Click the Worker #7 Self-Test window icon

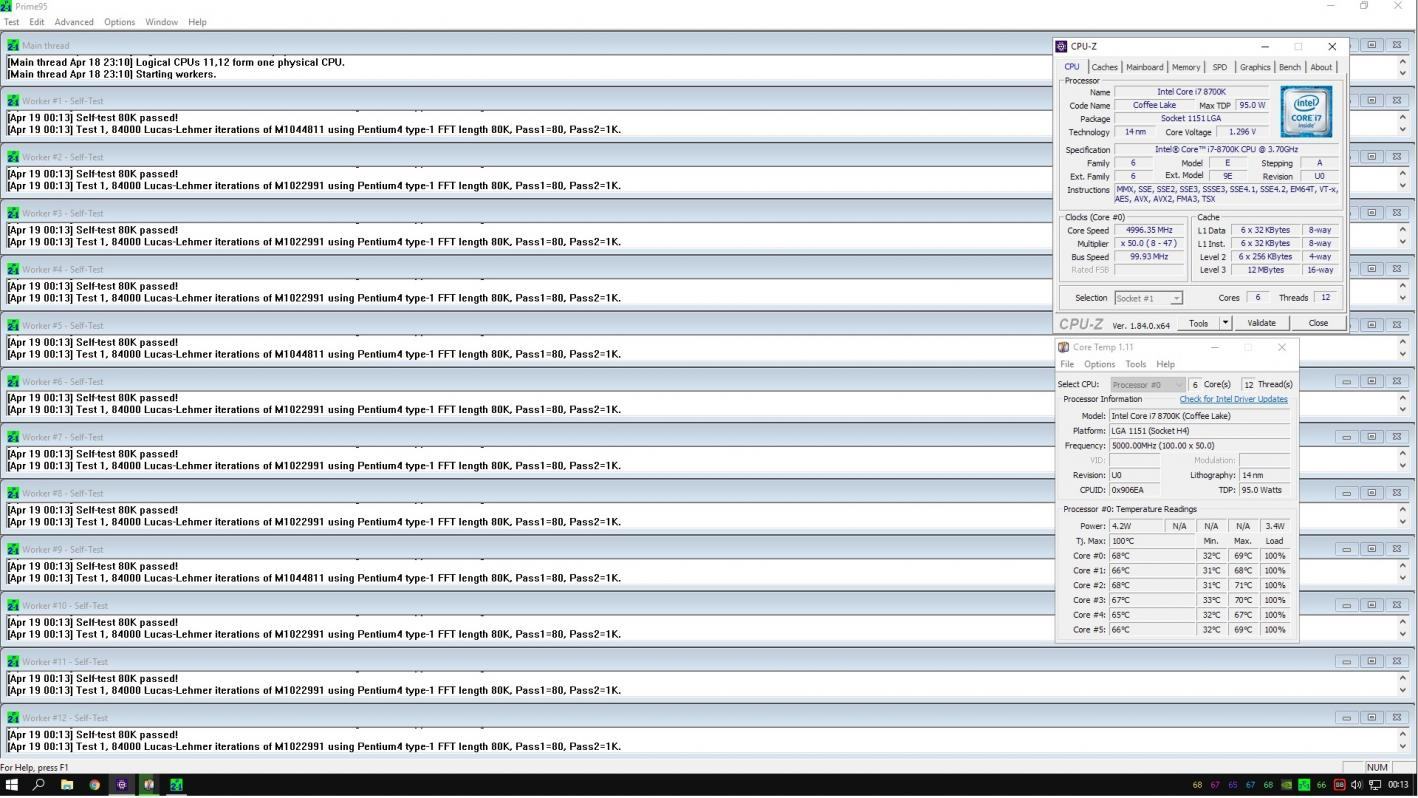click(x=13, y=437)
